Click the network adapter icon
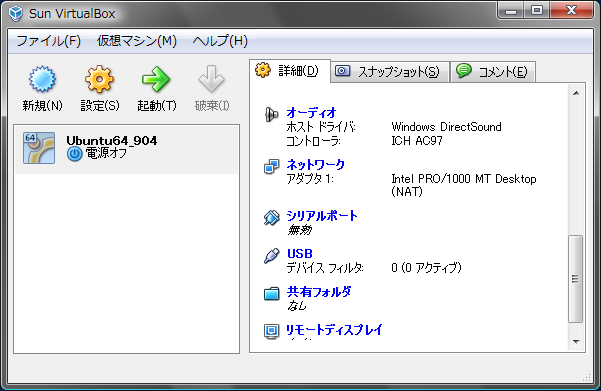This screenshot has width=601, height=391. (271, 166)
